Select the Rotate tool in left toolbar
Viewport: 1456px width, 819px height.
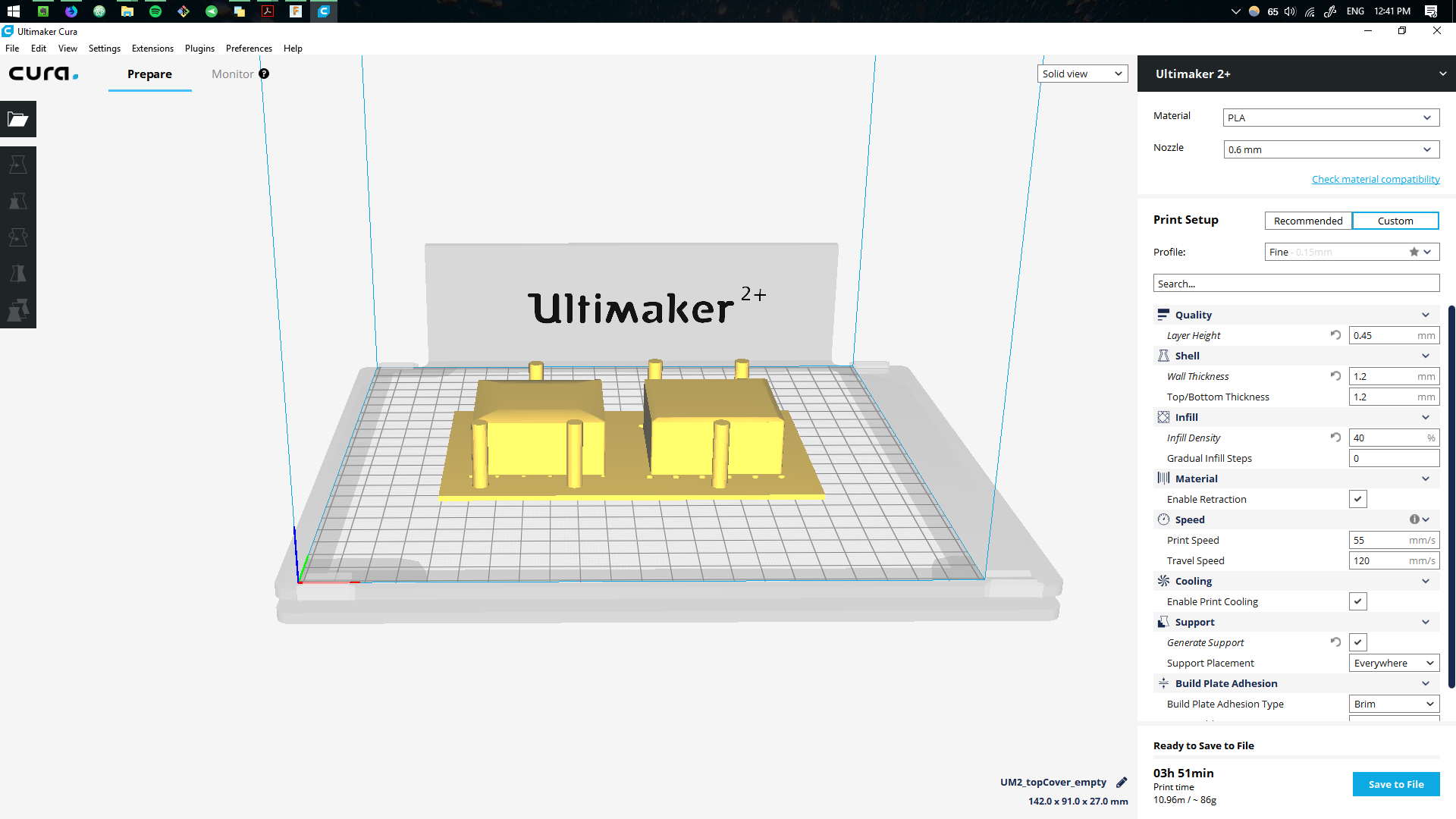(x=18, y=237)
